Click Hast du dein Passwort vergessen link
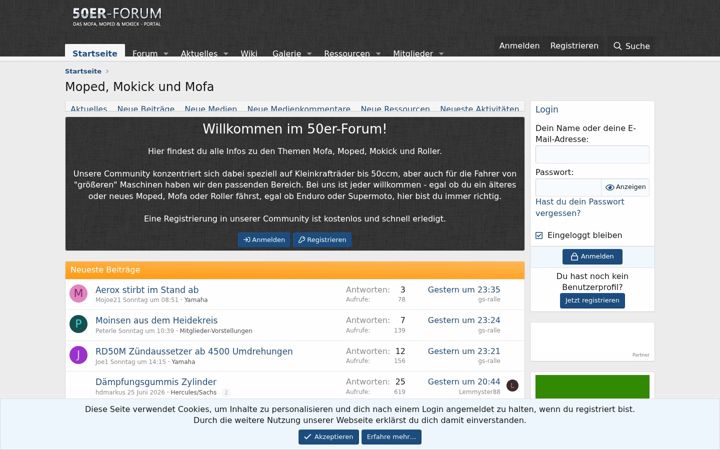 tap(579, 208)
